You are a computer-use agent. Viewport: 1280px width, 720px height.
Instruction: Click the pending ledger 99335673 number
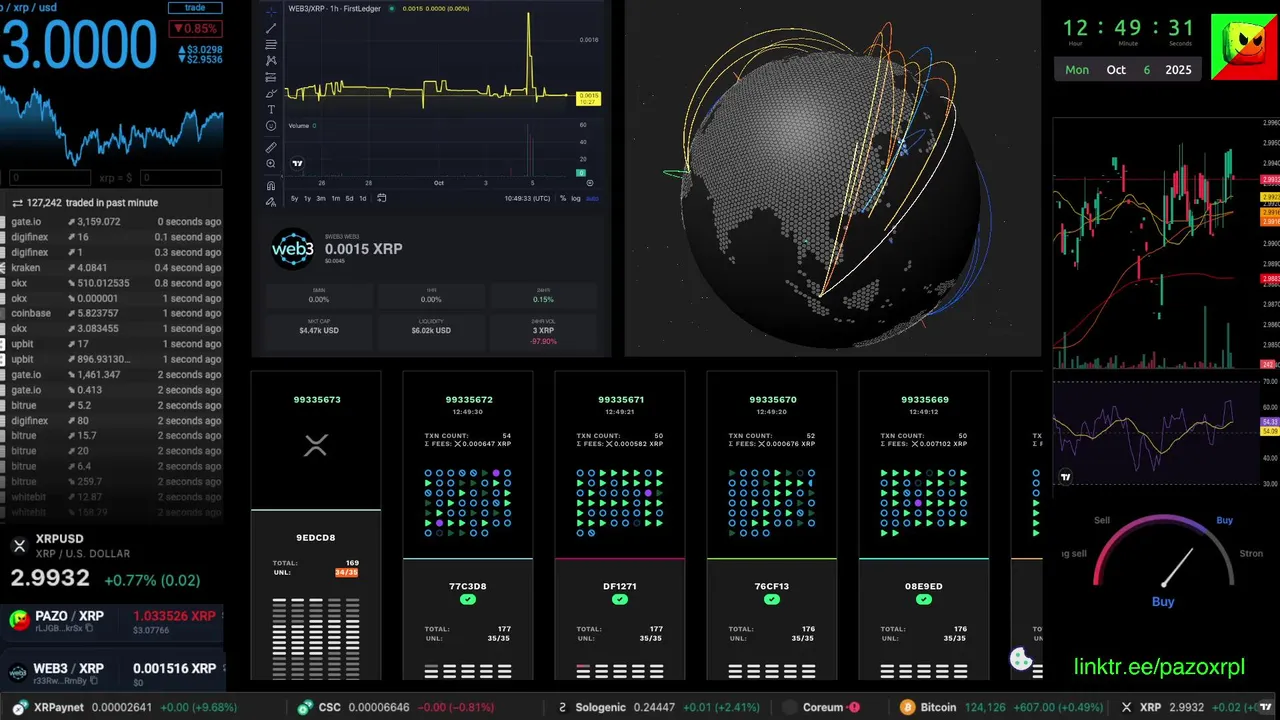(x=317, y=399)
